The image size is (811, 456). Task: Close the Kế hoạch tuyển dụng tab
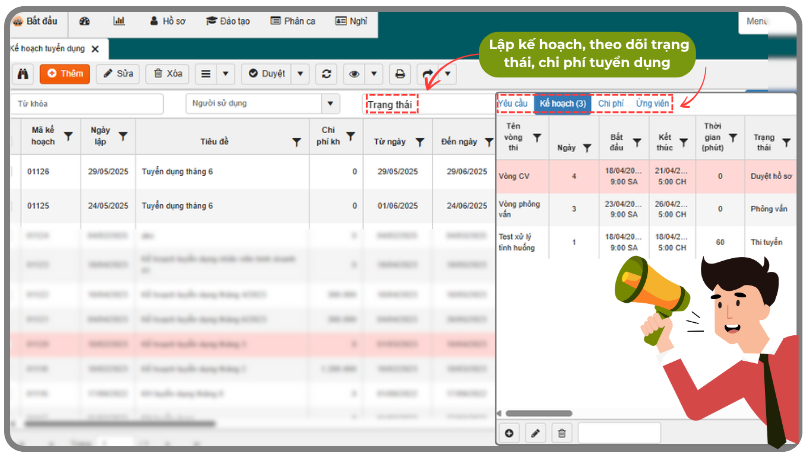95,49
